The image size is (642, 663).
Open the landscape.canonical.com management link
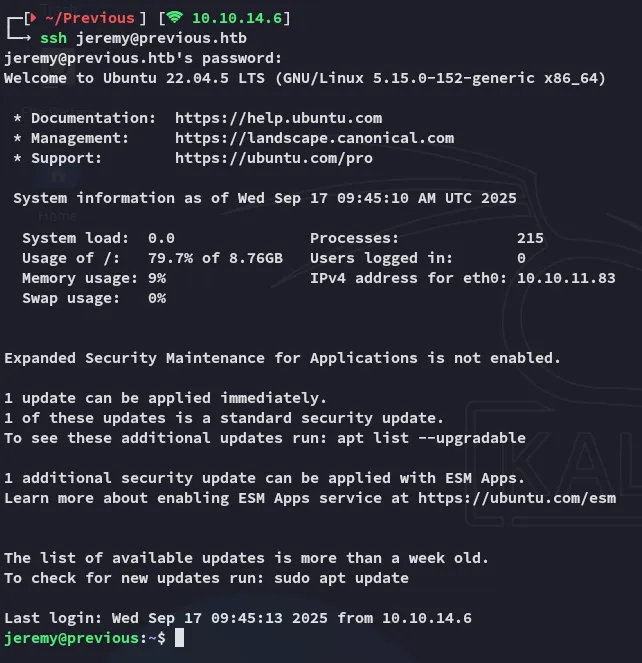[x=314, y=138]
